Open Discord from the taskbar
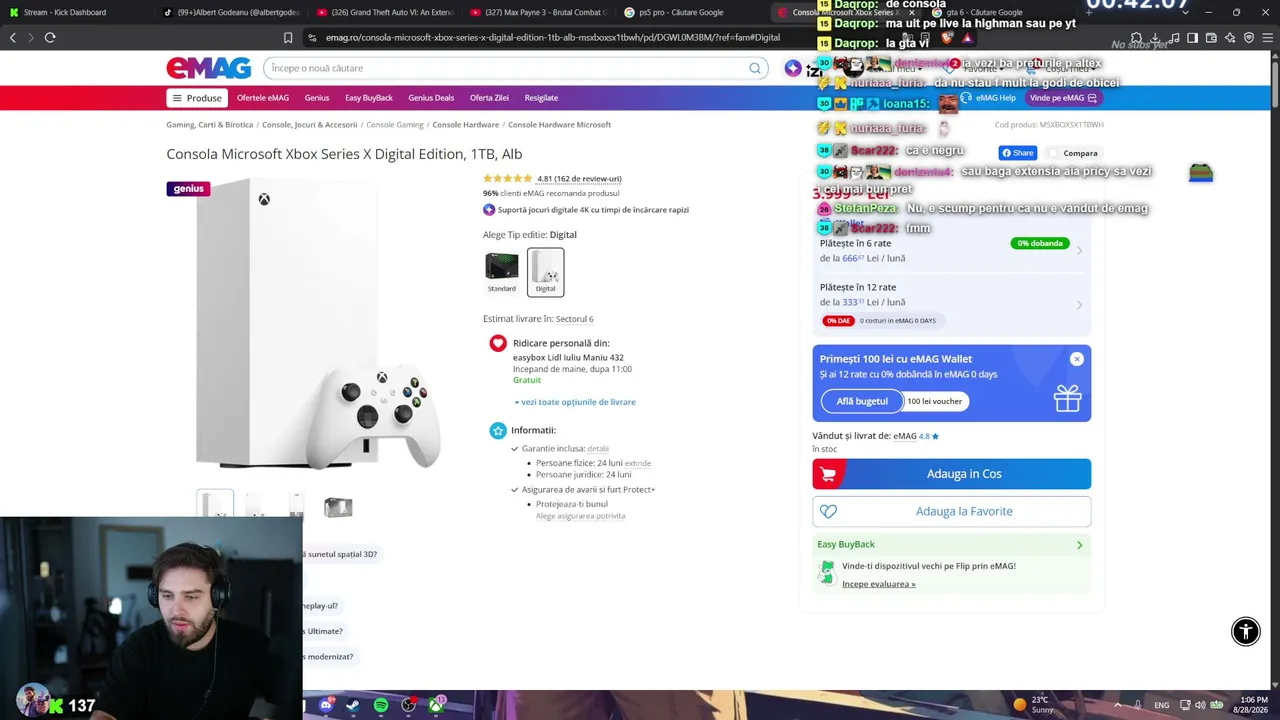The image size is (1280, 720). point(326,705)
